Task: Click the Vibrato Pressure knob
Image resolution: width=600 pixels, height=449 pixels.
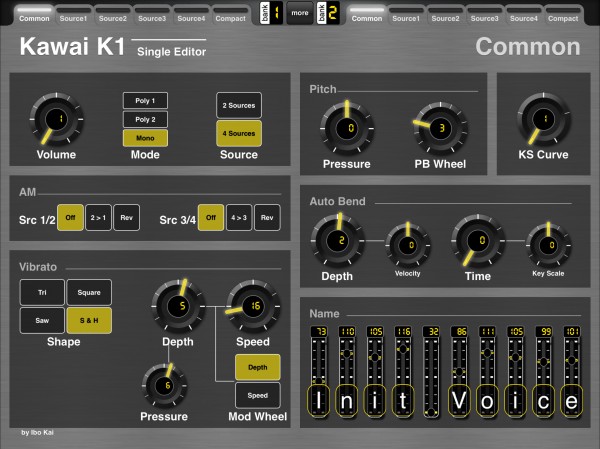Action: 165,386
